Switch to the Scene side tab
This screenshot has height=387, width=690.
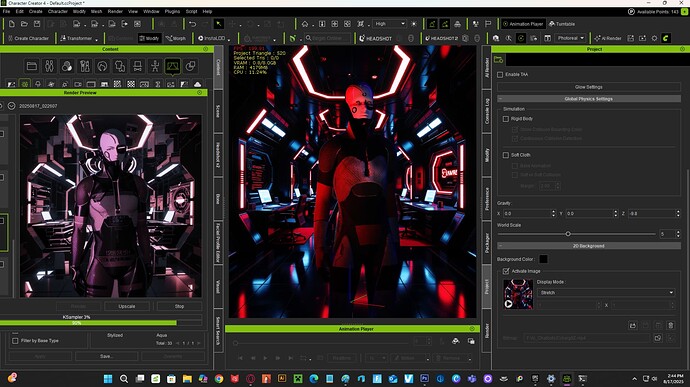(x=218, y=111)
